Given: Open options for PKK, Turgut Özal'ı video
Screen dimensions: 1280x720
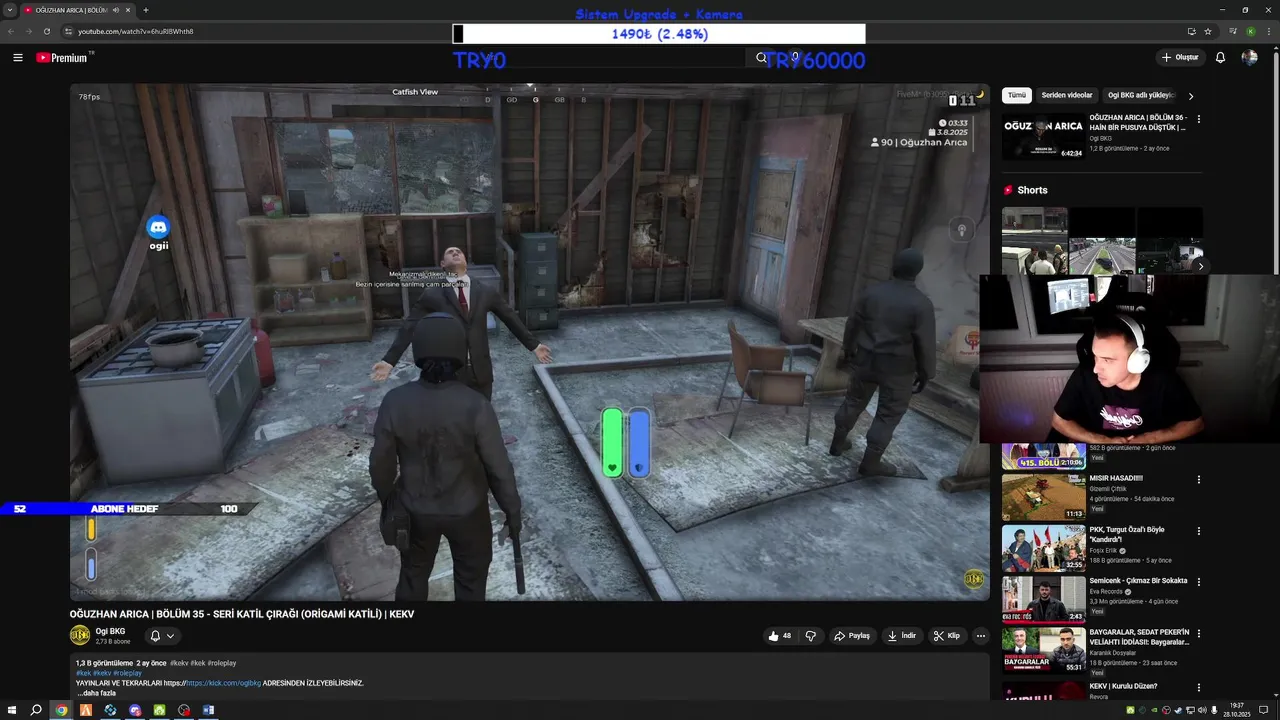Looking at the screenshot, I should click(x=1199, y=531).
